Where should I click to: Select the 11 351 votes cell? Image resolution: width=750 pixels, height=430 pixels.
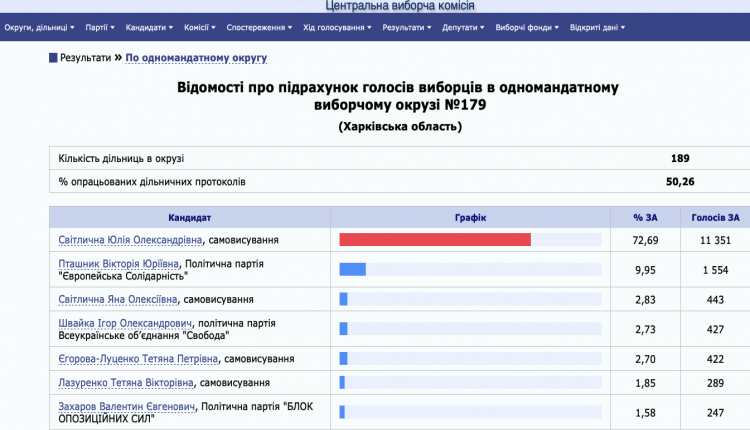pyautogui.click(x=715, y=240)
